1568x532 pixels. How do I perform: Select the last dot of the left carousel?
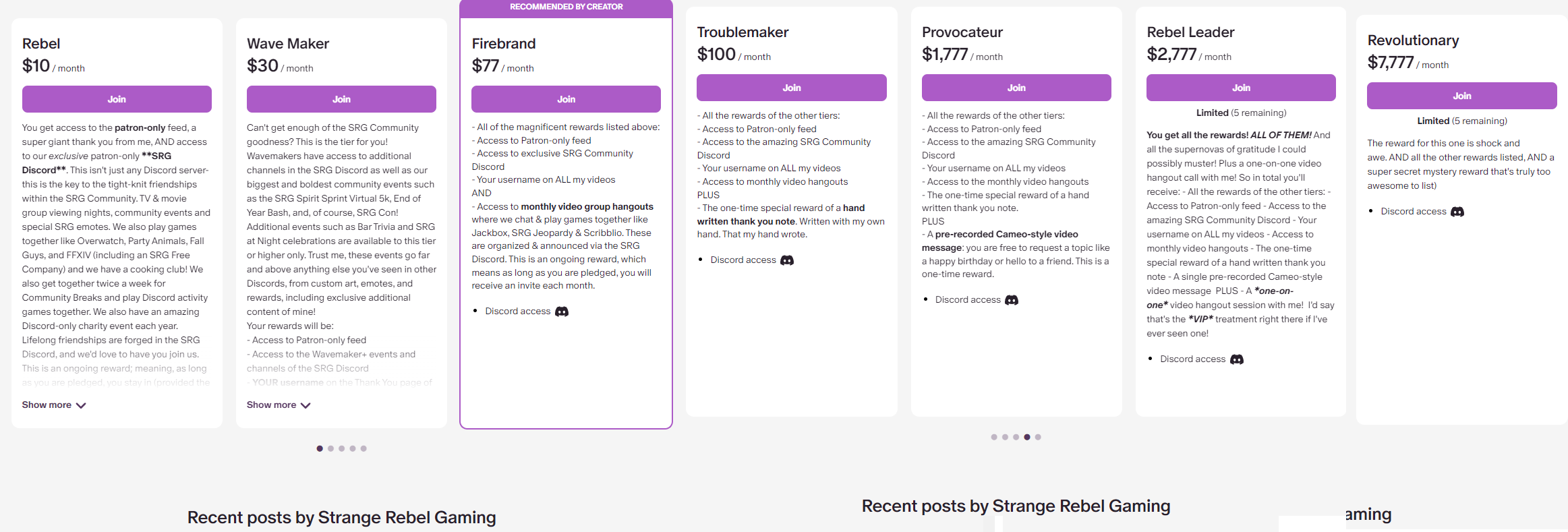364,448
